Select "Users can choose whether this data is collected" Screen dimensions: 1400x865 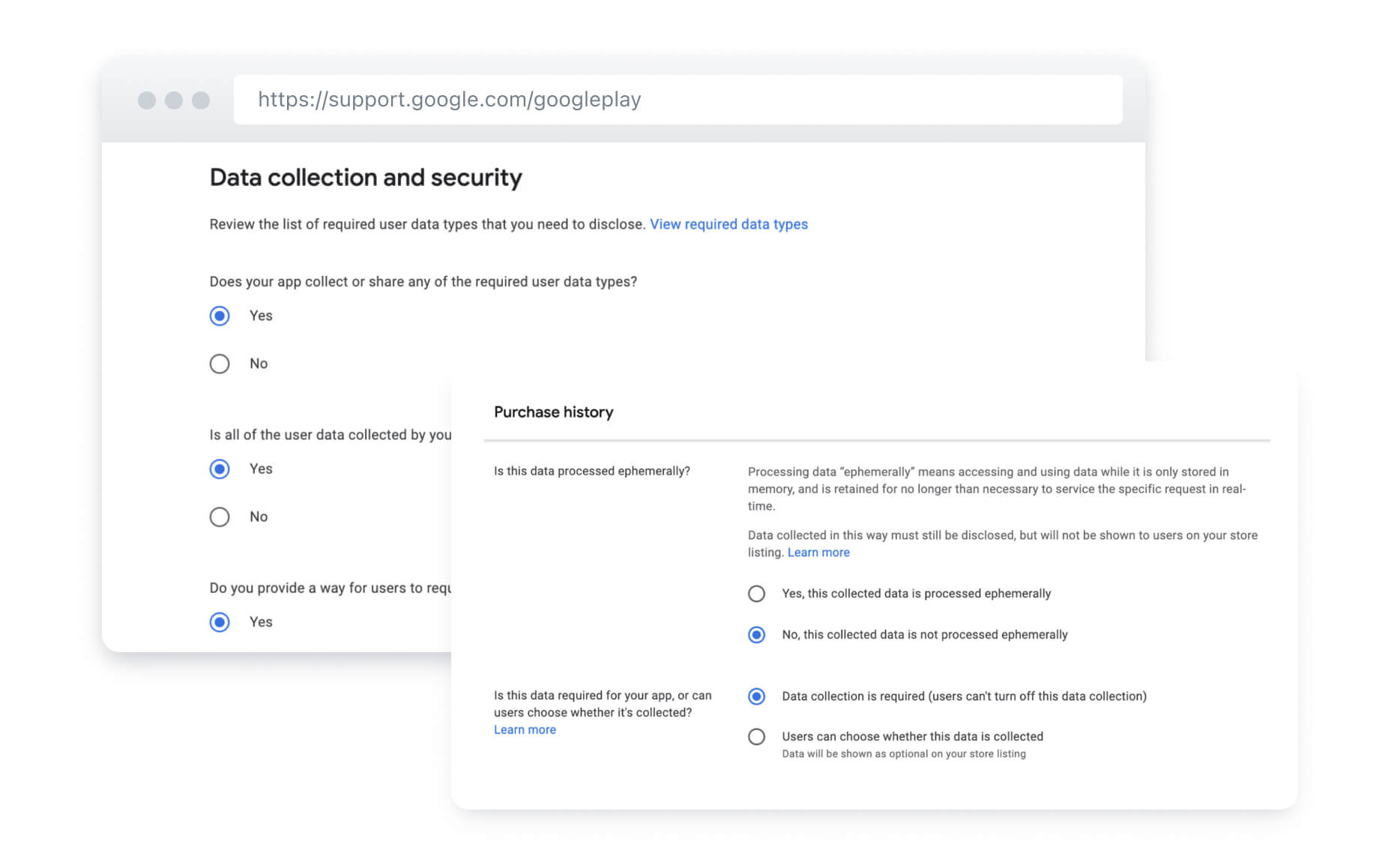[x=756, y=737]
